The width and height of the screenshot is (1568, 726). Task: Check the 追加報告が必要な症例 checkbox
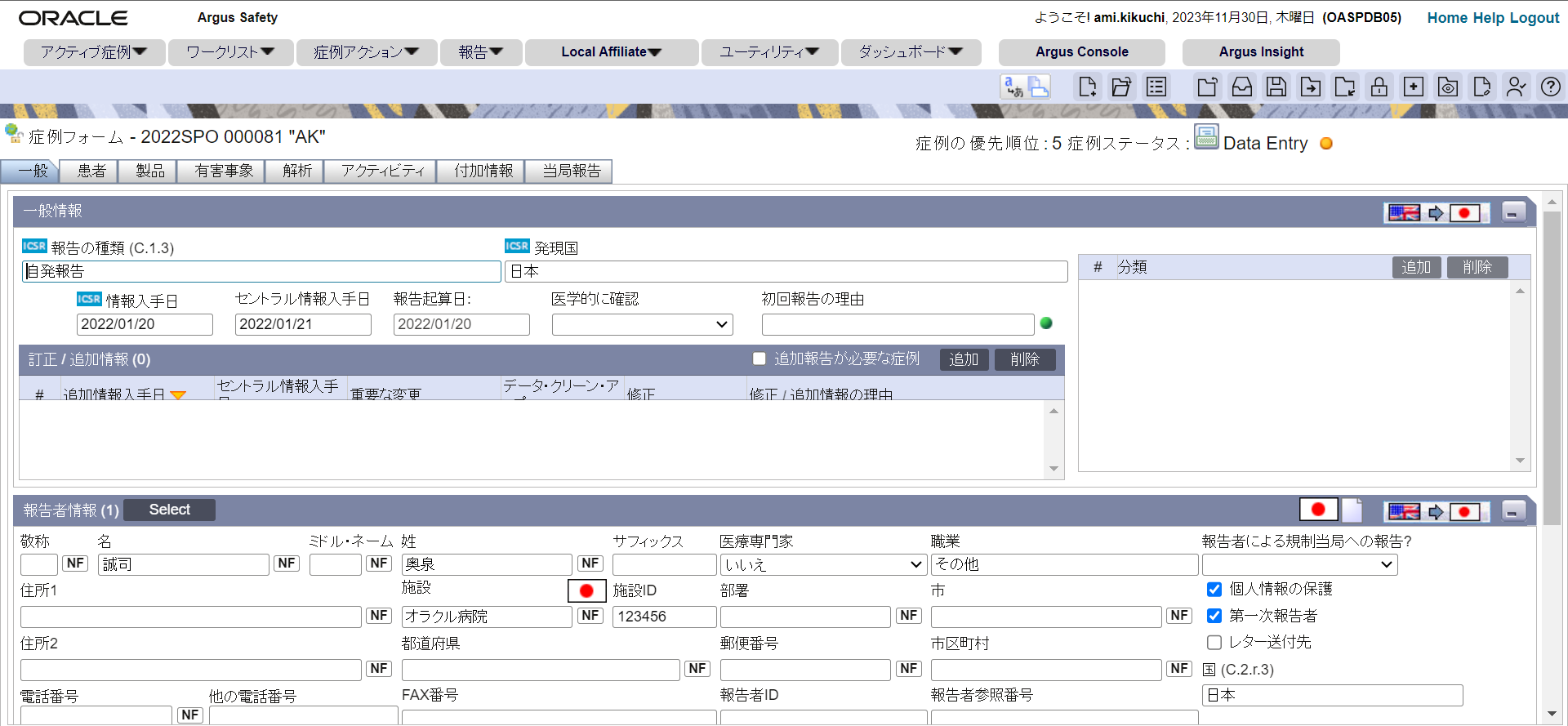coord(759,359)
